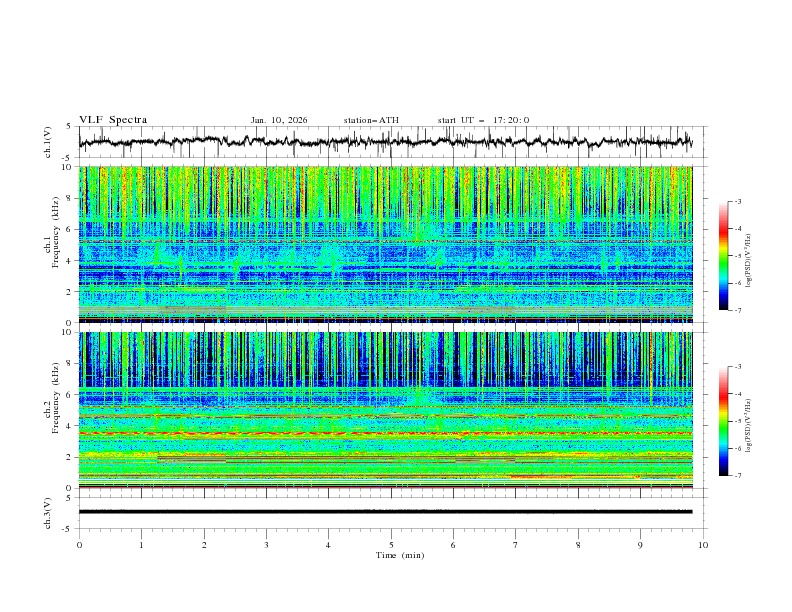Click the upper log(PSD) colorbar label
The width and height of the screenshot is (792, 612).
coord(749,255)
